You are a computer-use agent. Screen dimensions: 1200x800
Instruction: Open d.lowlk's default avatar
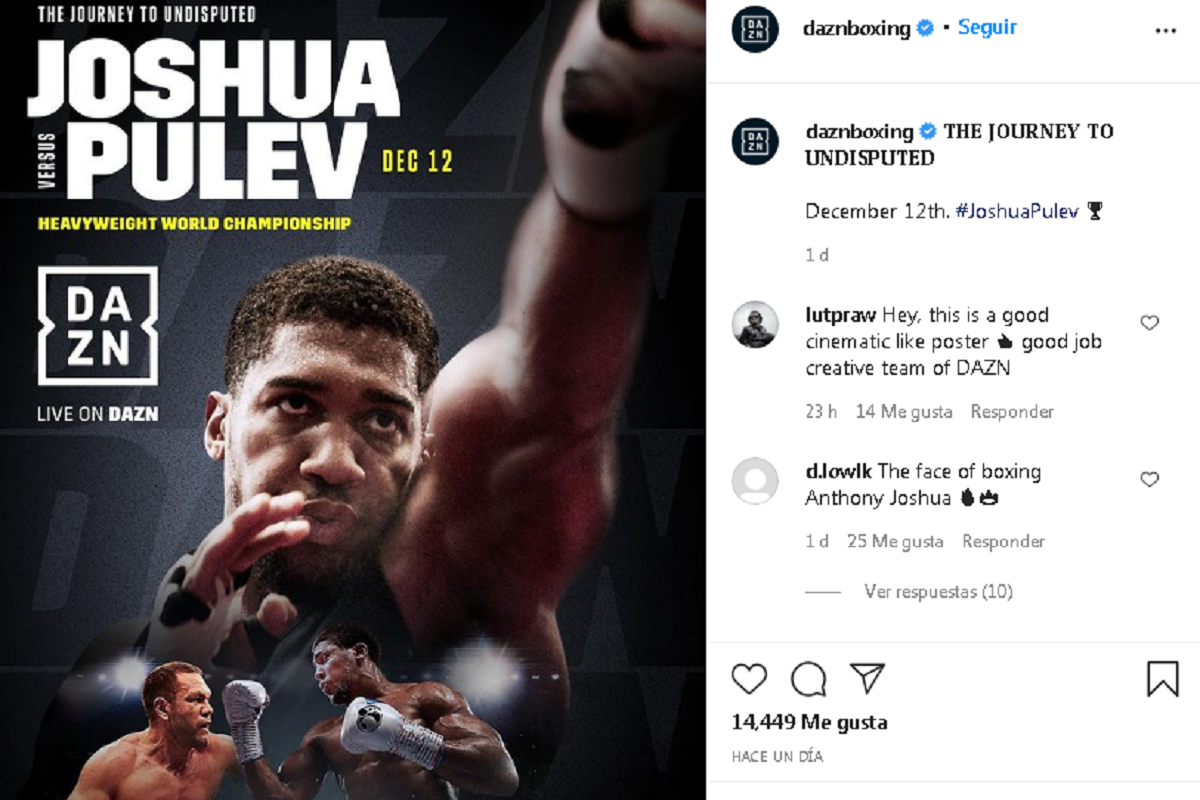pos(755,481)
